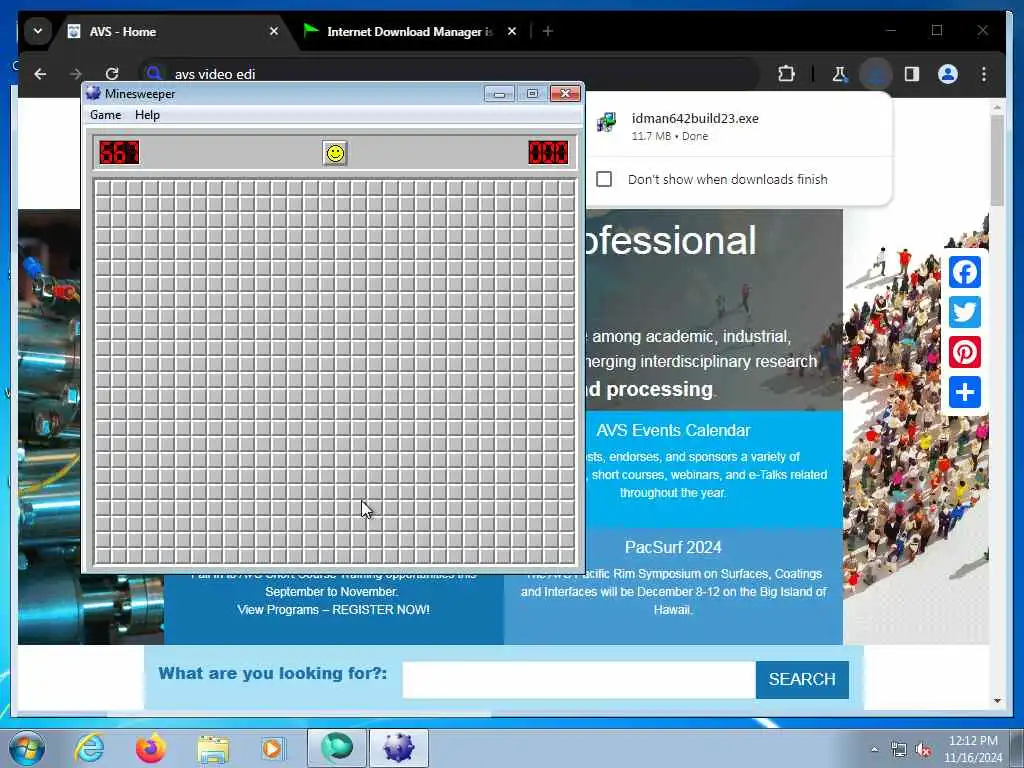
Task: Open the Chrome three-dot menu
Action: (984, 74)
